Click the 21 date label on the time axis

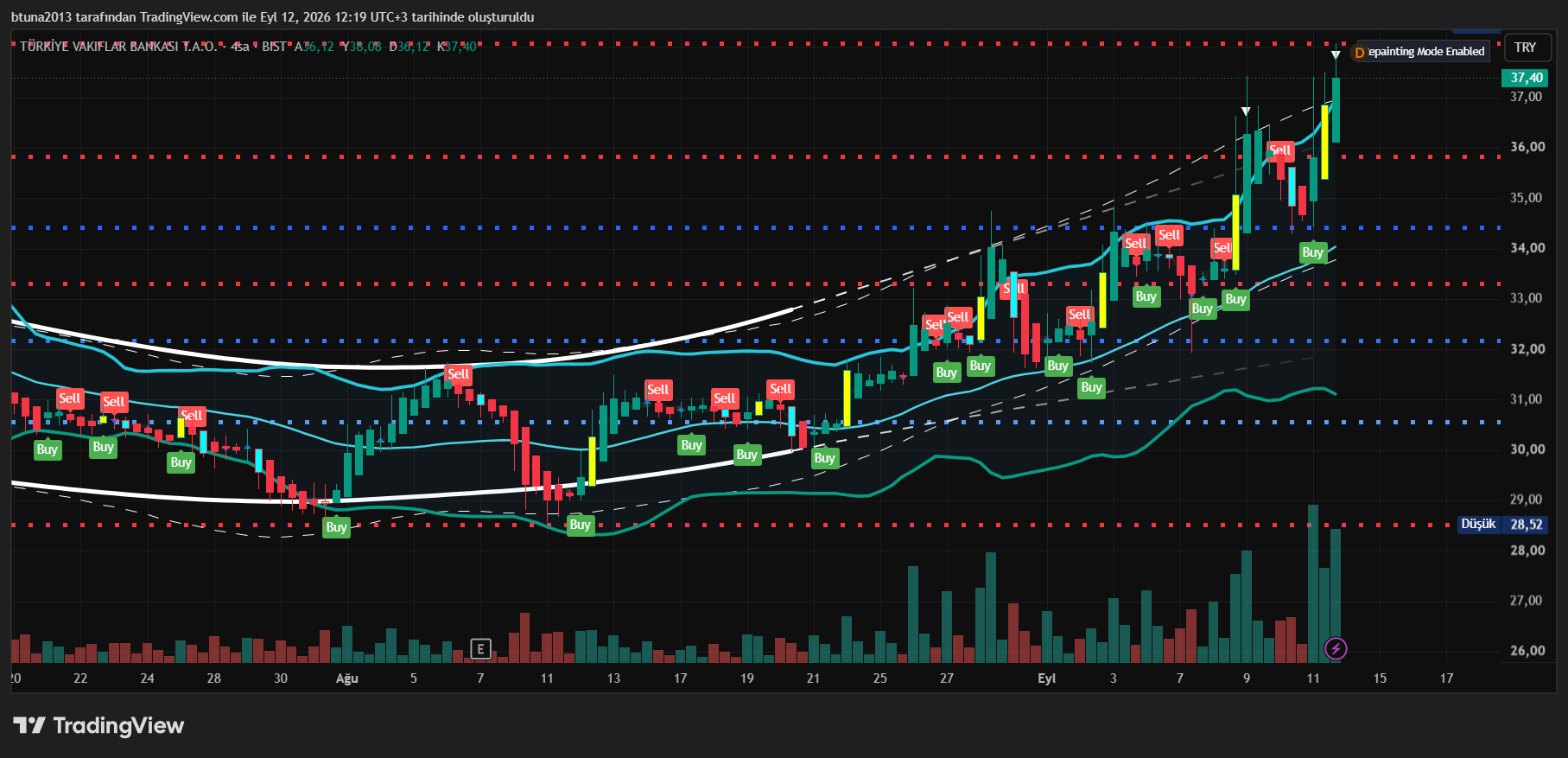pyautogui.click(x=813, y=678)
